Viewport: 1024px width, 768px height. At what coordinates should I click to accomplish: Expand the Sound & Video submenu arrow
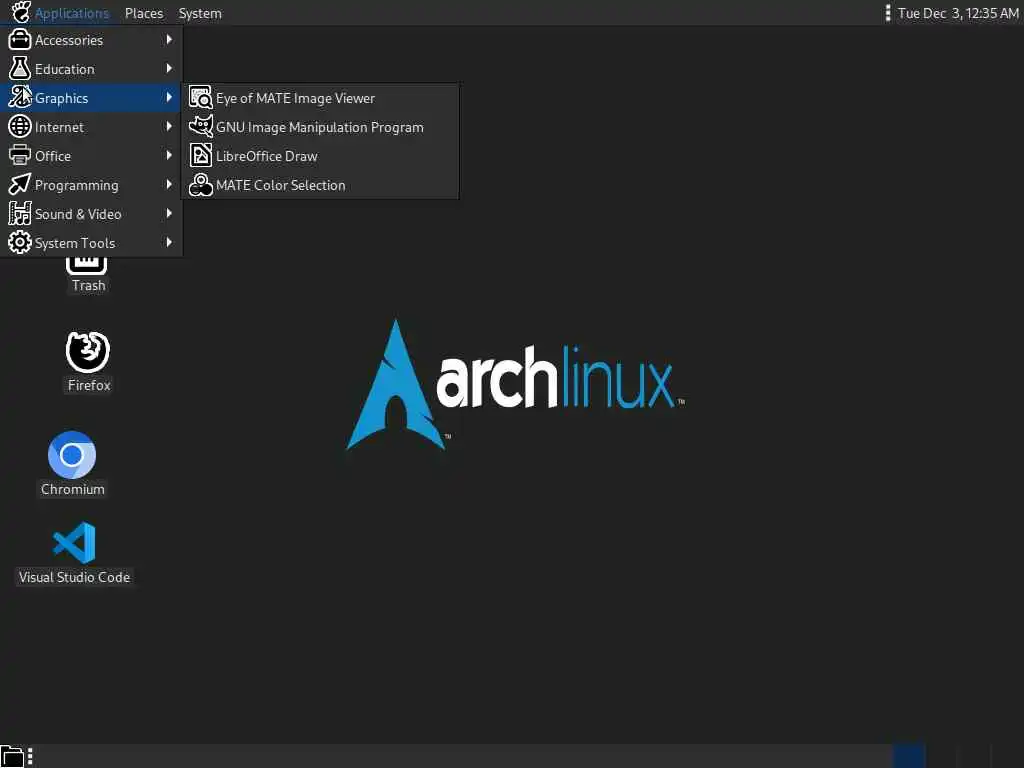(169, 213)
